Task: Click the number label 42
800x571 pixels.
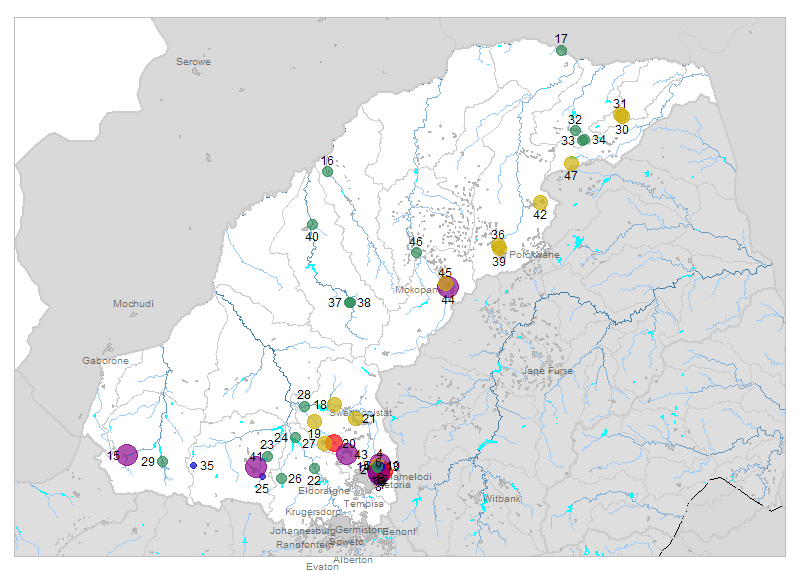Action: tap(540, 215)
